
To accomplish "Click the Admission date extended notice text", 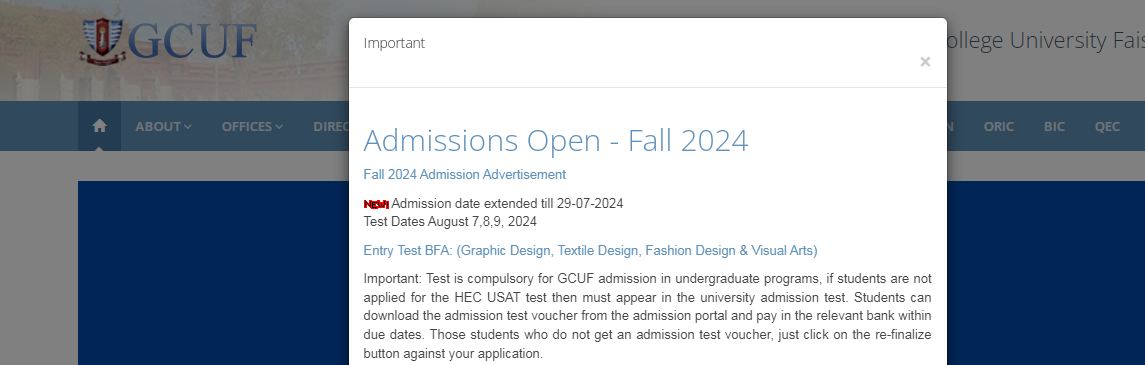I will point(508,204).
